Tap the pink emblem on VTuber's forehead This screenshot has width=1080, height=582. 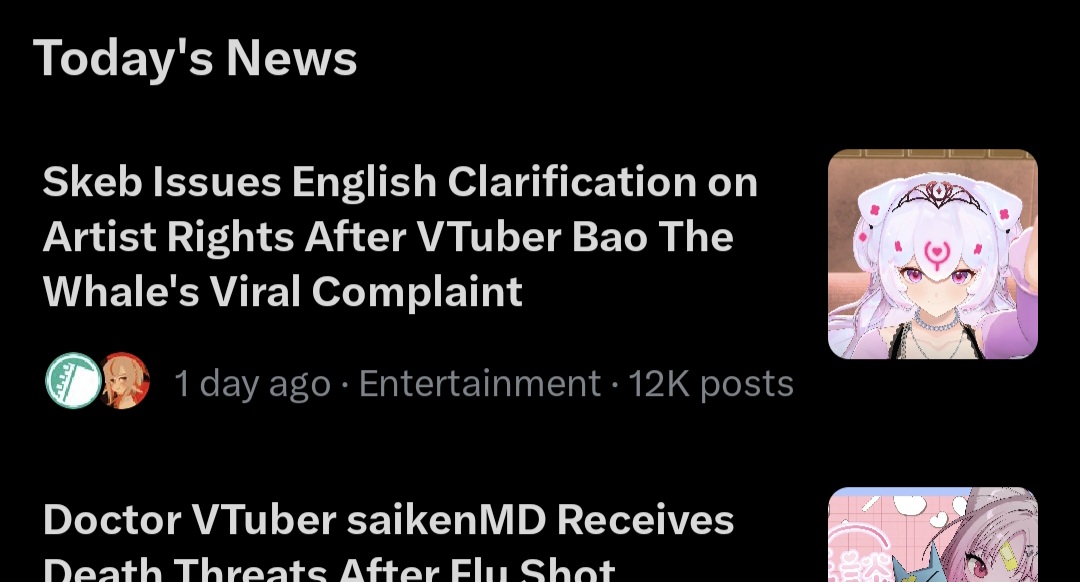[x=936, y=254]
